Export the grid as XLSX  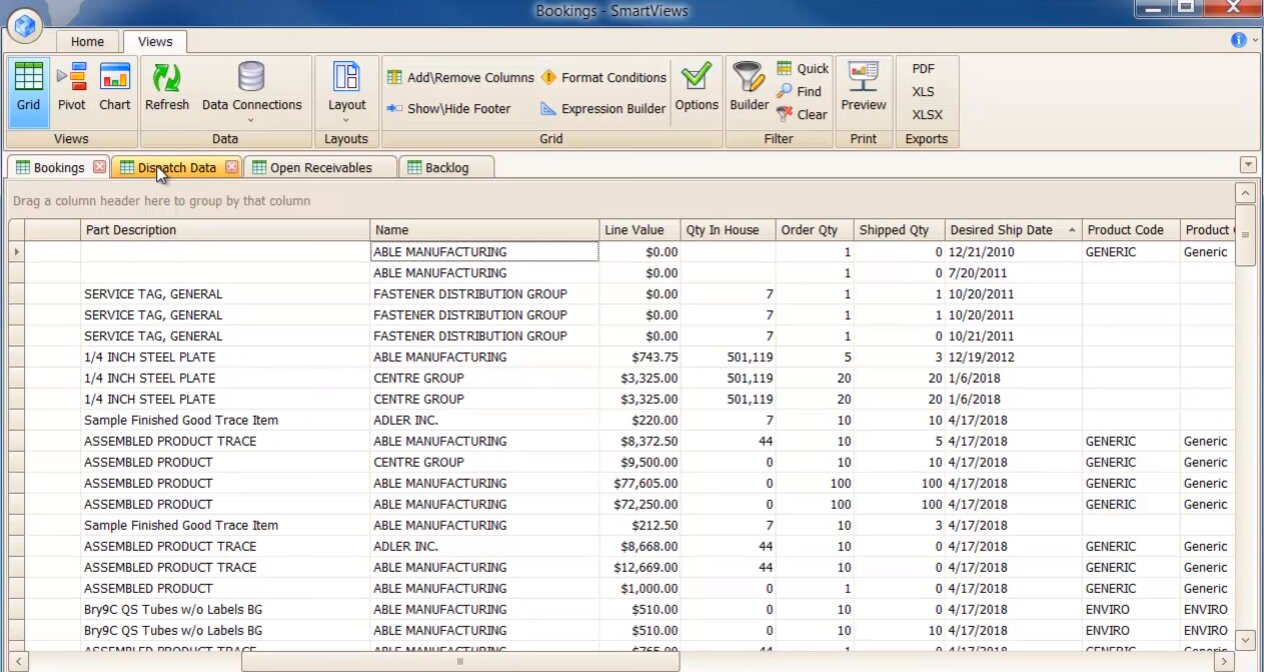[x=927, y=115]
